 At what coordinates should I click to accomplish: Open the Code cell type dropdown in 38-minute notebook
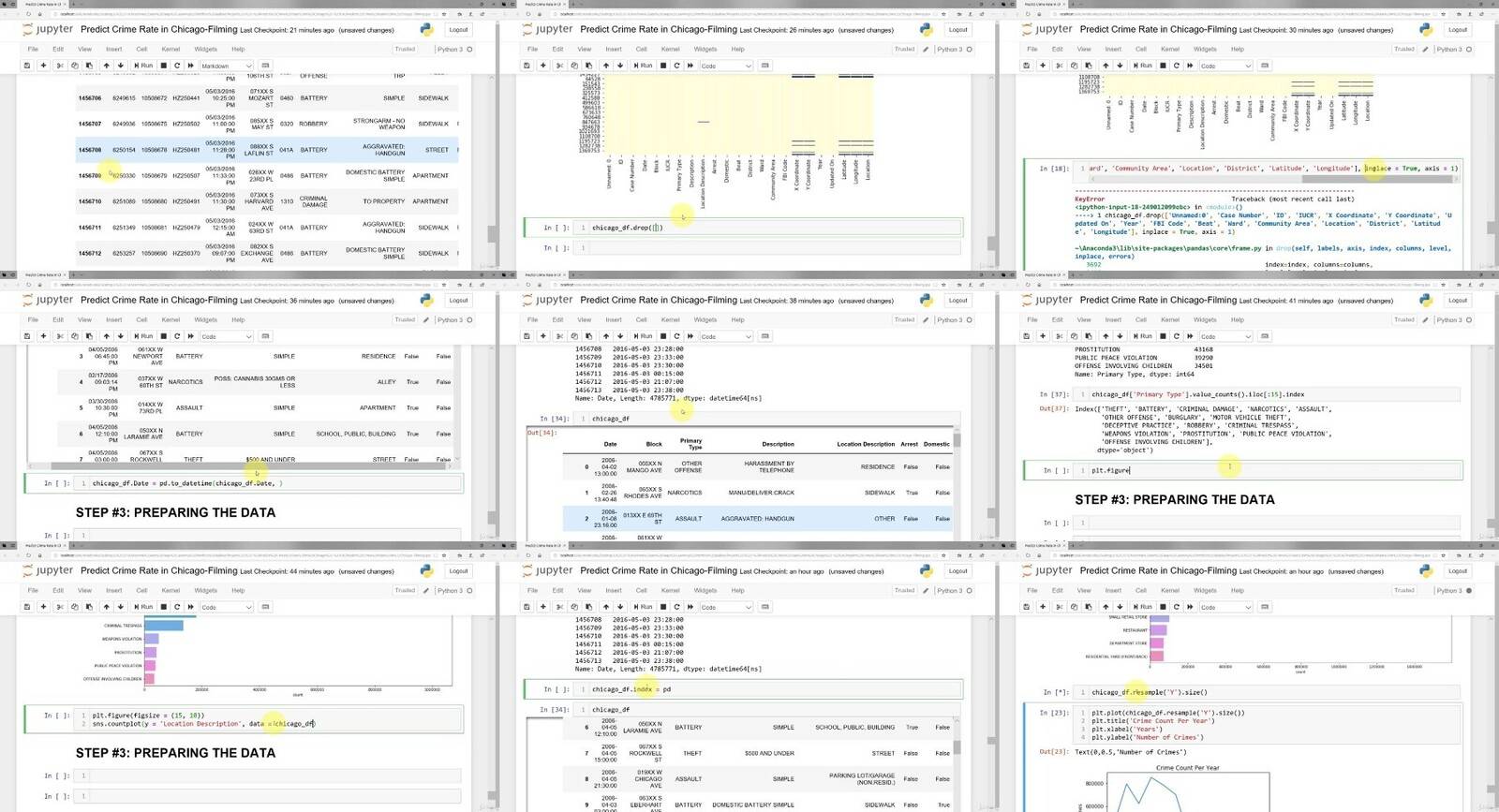coord(726,335)
